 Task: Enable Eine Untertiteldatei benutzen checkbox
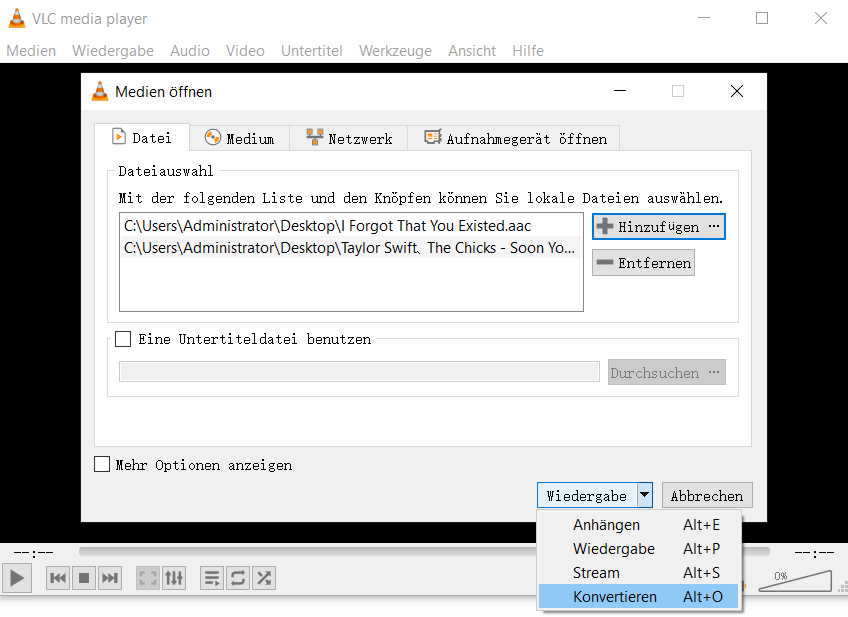point(123,339)
